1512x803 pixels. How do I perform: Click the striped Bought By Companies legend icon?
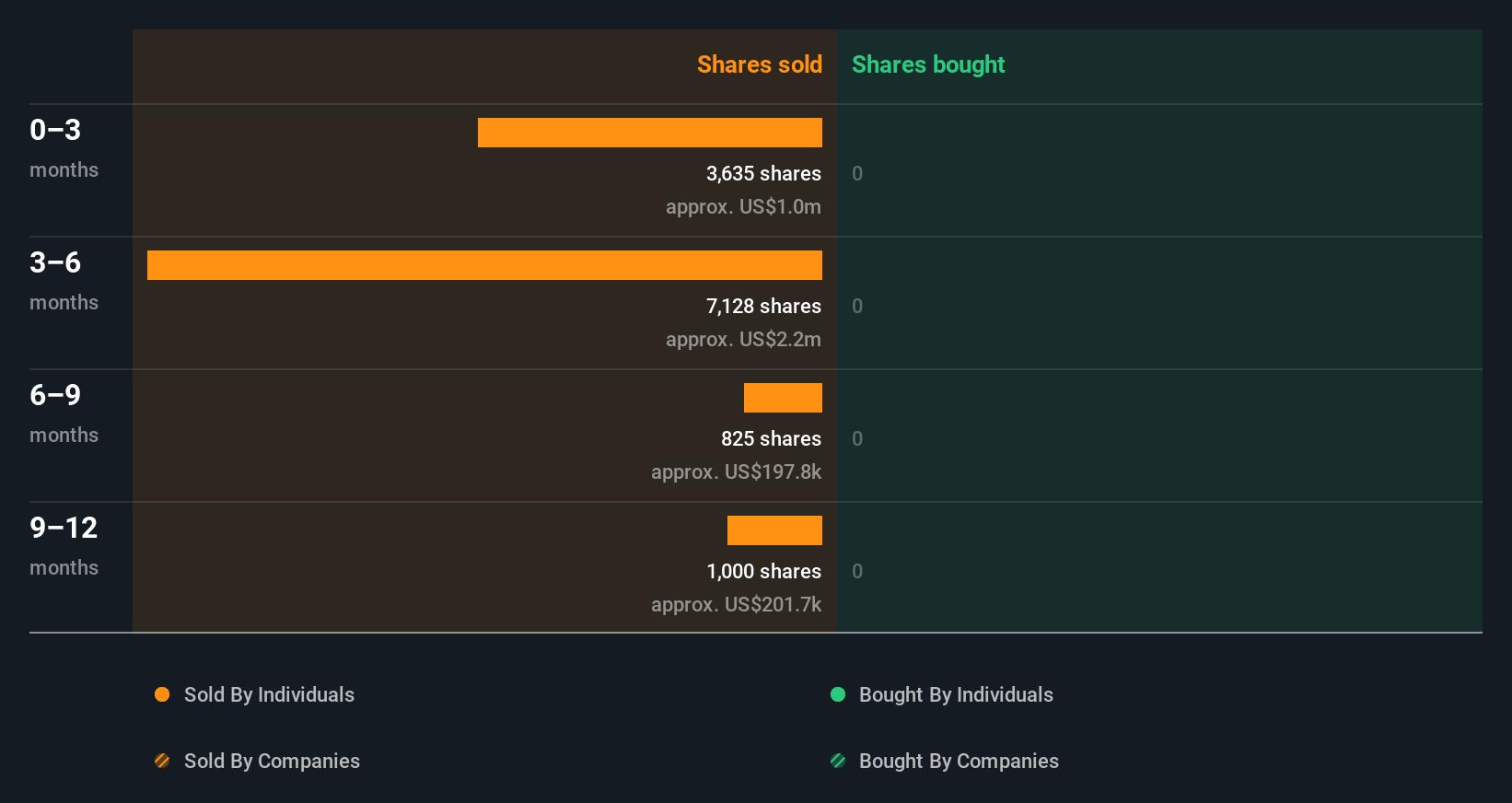pyautogui.click(x=838, y=761)
